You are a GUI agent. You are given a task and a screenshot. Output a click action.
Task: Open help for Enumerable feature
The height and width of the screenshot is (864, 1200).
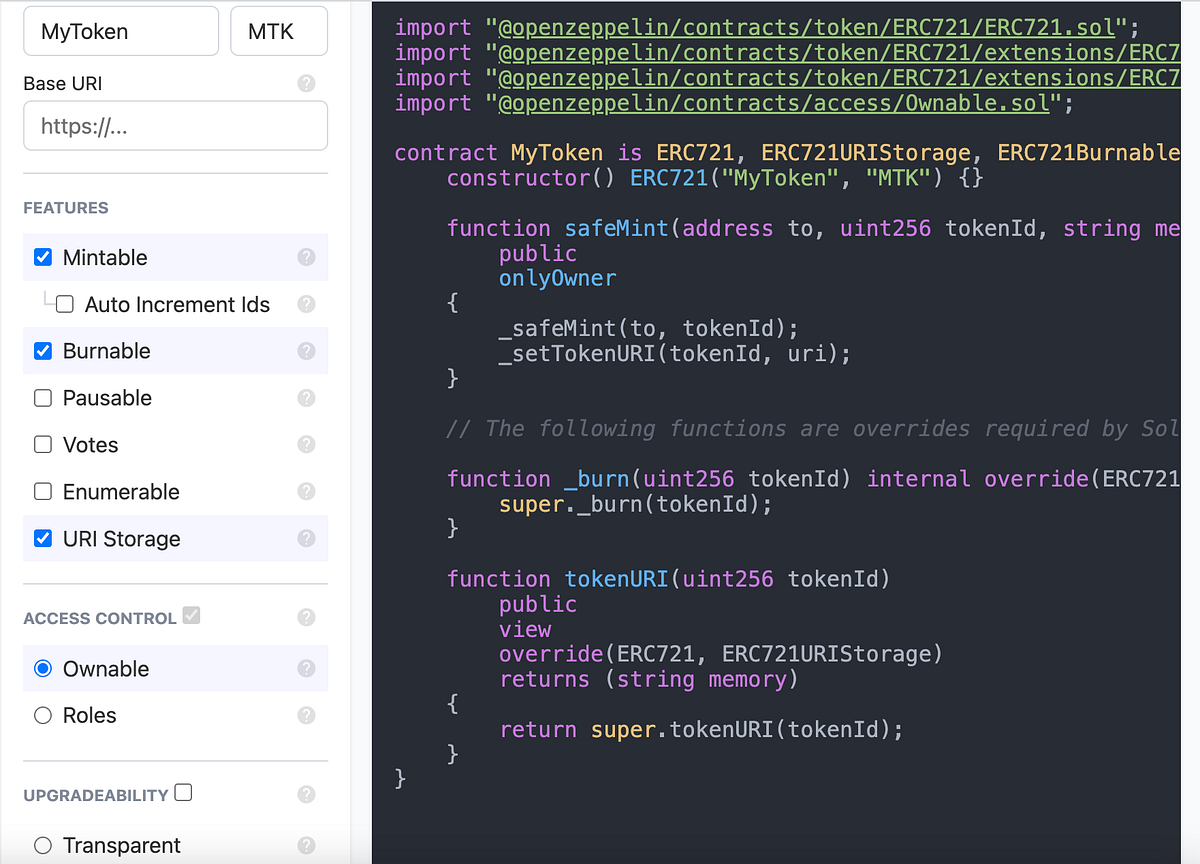pyautogui.click(x=306, y=492)
